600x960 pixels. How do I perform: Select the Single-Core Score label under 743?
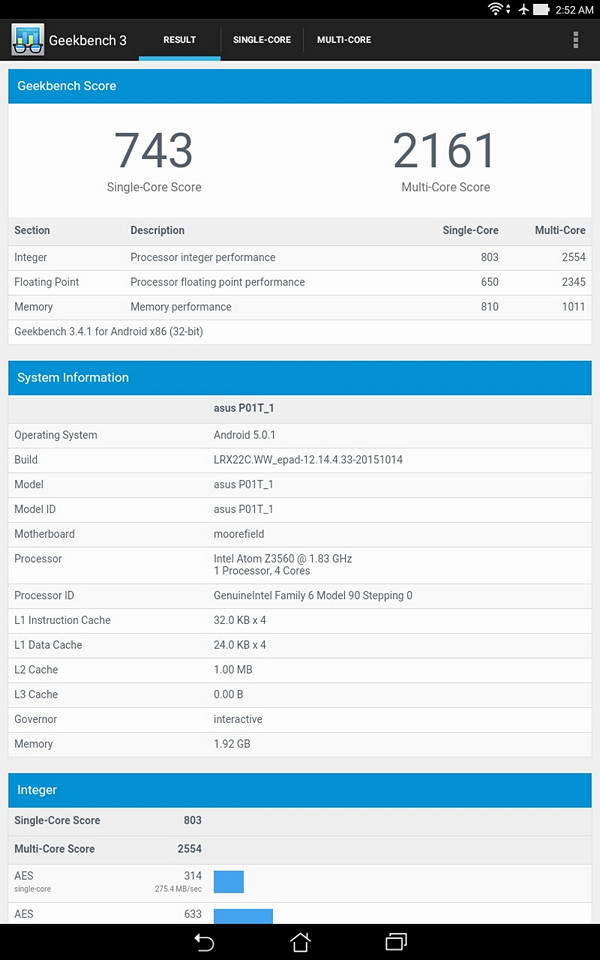pos(154,187)
